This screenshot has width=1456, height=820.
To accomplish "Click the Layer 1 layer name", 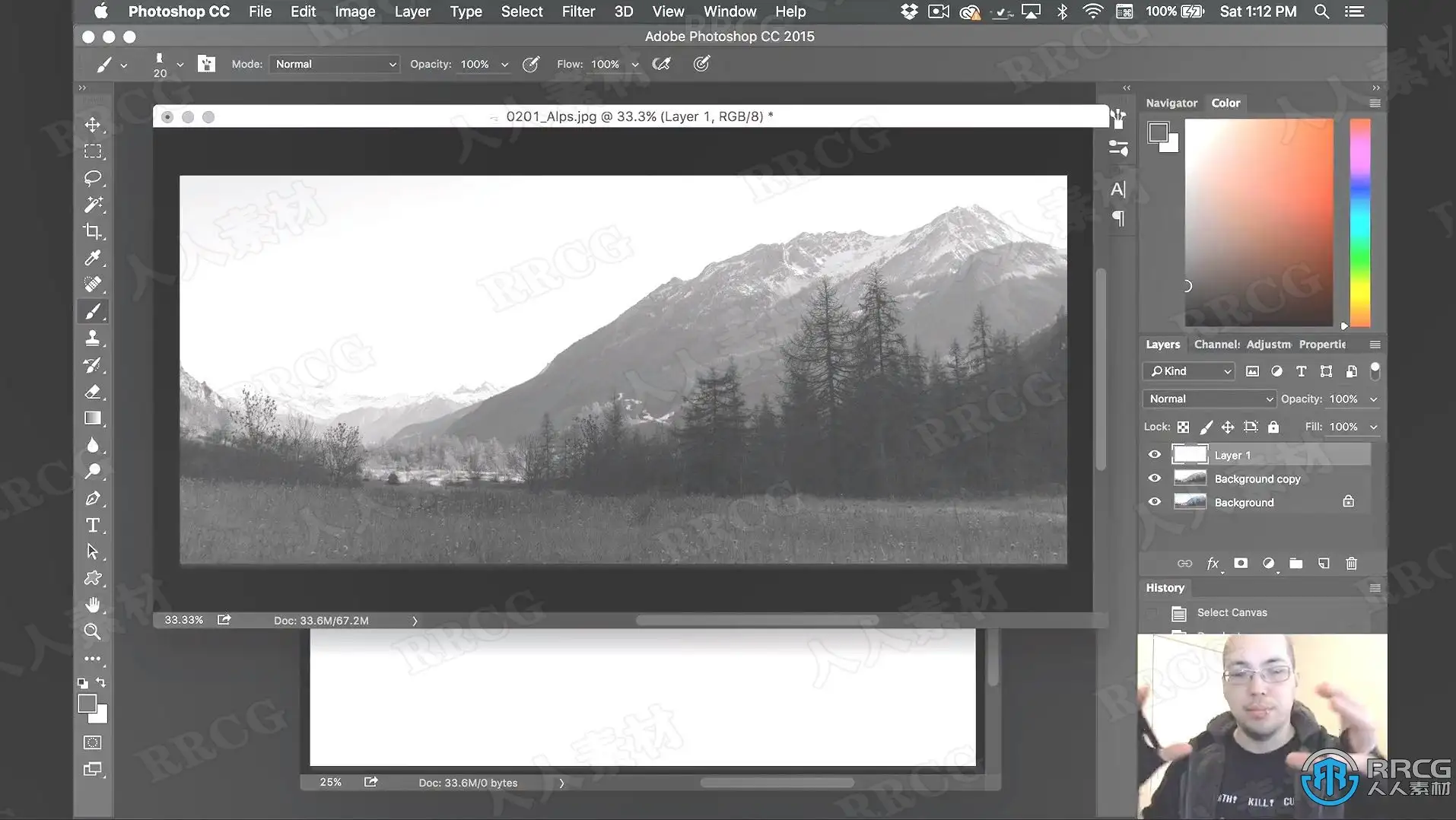I will [x=1232, y=455].
